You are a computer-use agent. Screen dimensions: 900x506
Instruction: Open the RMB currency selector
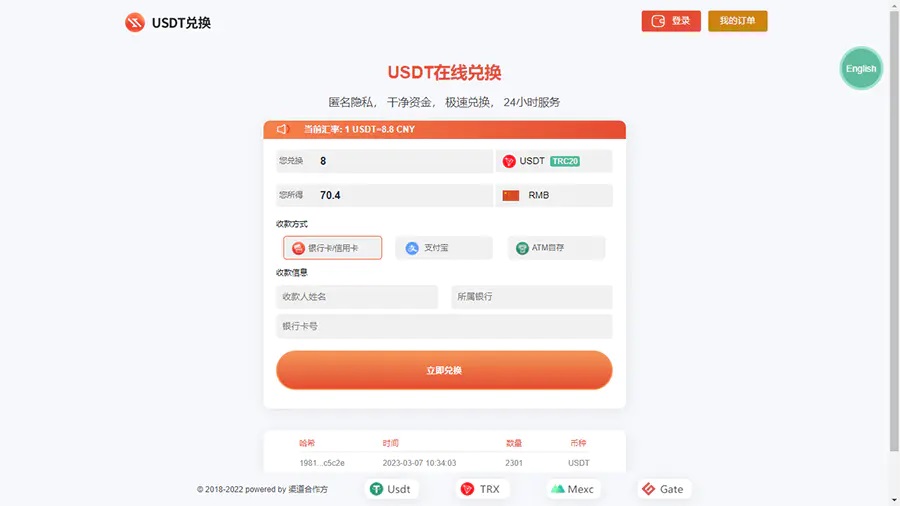(x=554, y=195)
